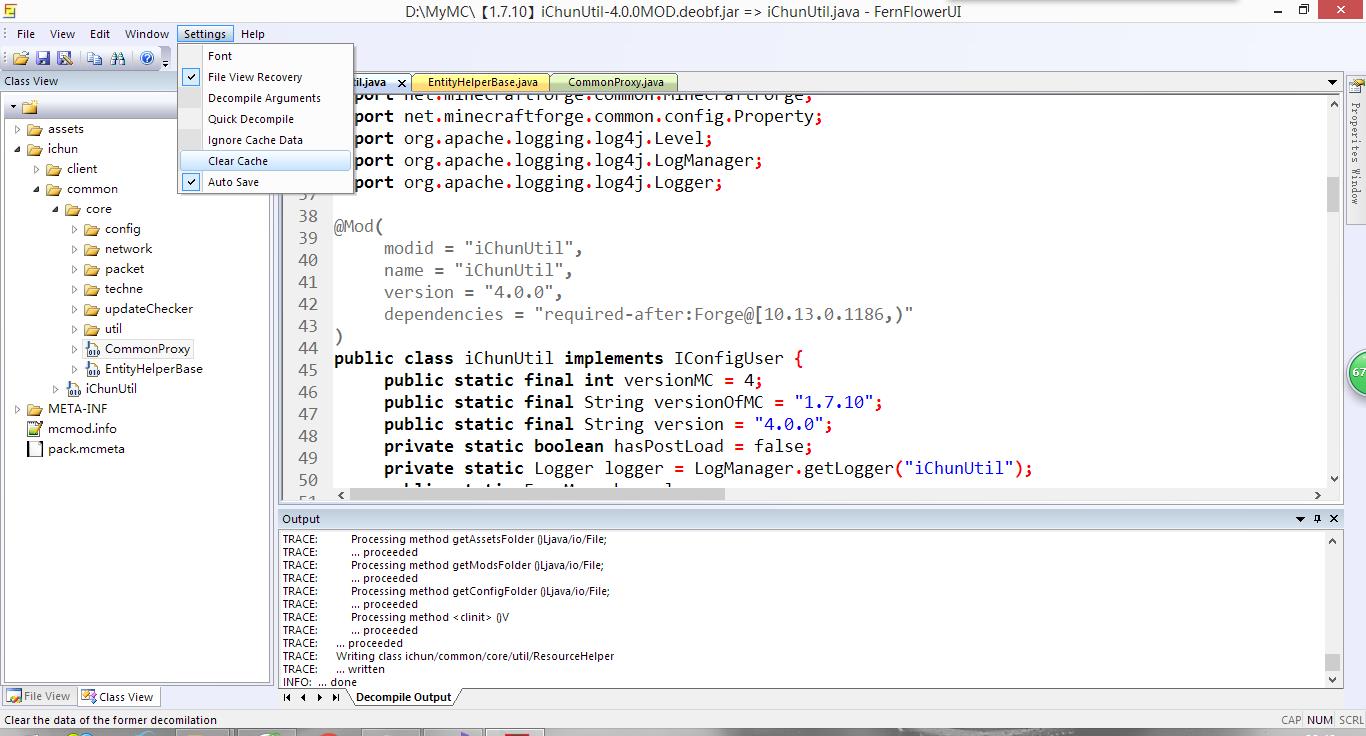This screenshot has width=1366, height=736.
Task: Open the Help menu
Action: pos(253,34)
